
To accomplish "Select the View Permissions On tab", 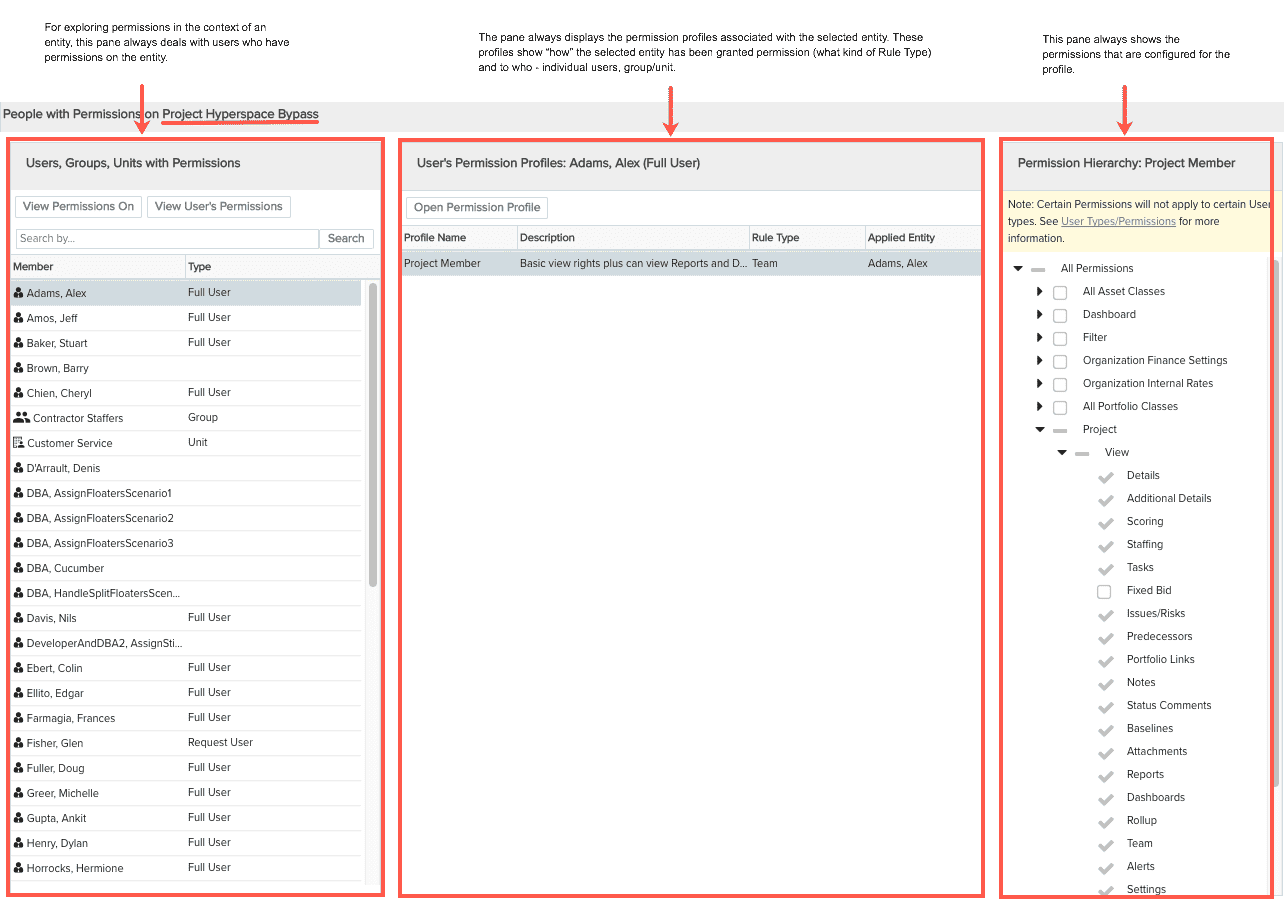I will [77, 206].
